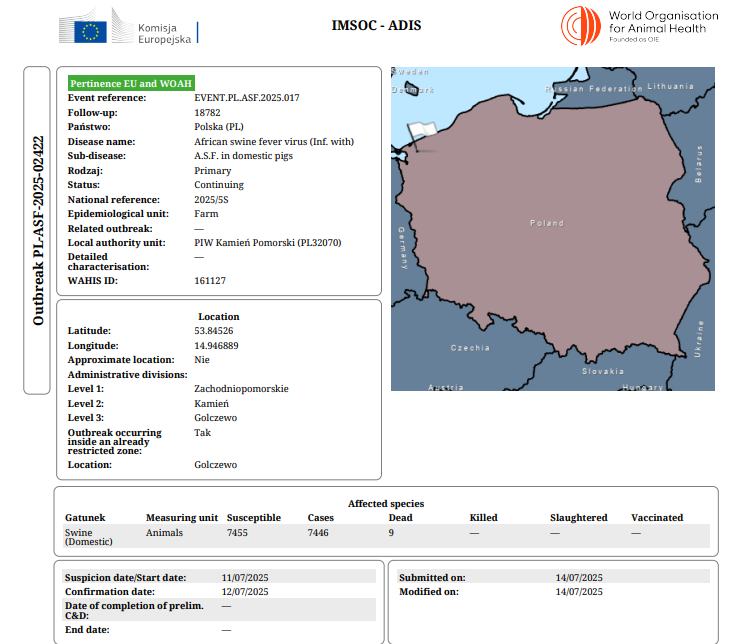Select Modified on date 14/07/2025
752x644 pixels.
pyautogui.click(x=579, y=592)
